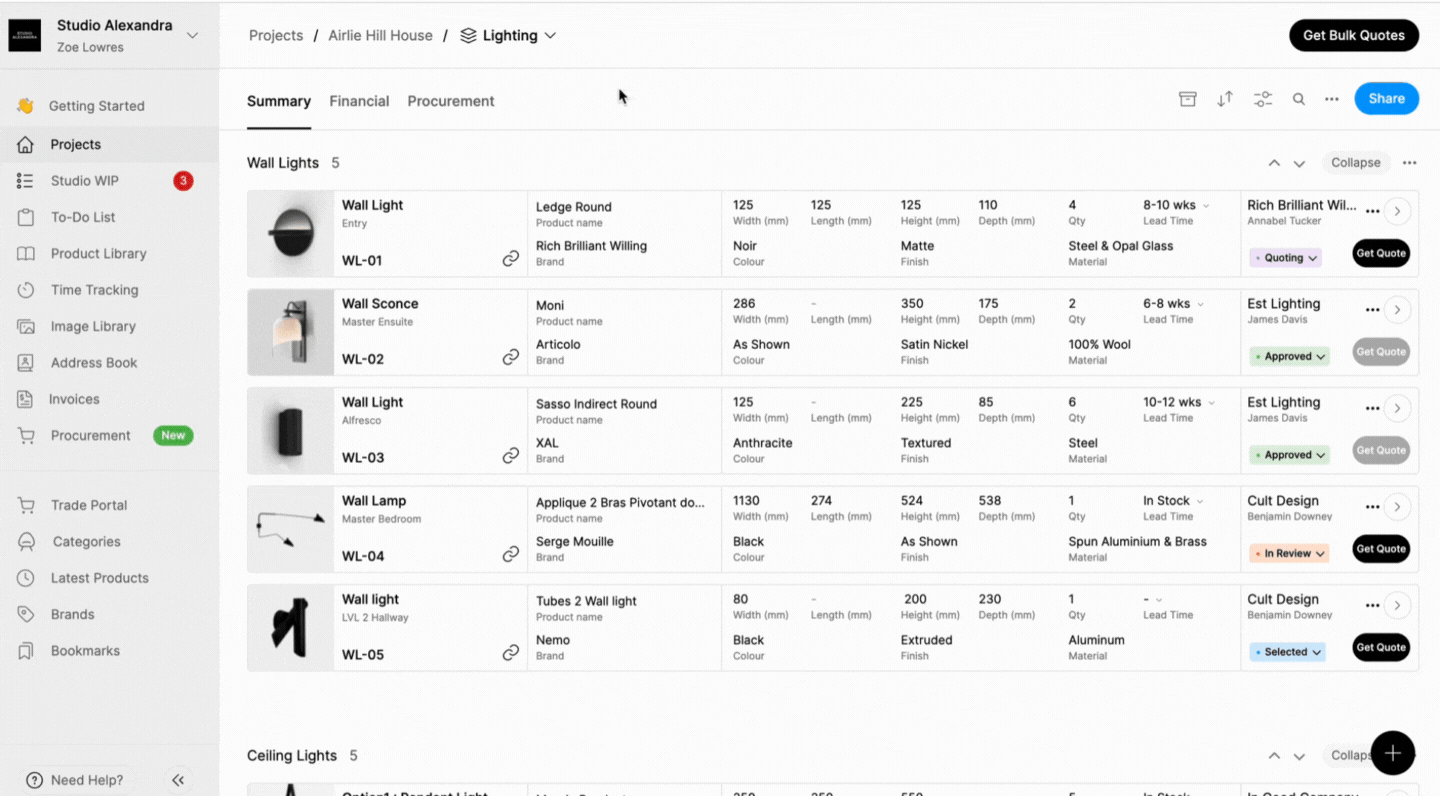This screenshot has height=796, width=1440.
Task: Open In Stock lead time dropdown
Action: pyautogui.click(x=1173, y=501)
